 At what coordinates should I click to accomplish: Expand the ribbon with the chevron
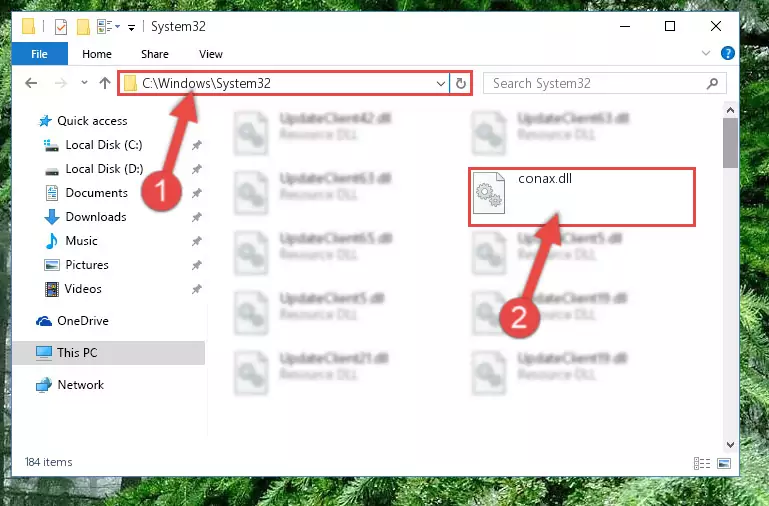click(706, 53)
